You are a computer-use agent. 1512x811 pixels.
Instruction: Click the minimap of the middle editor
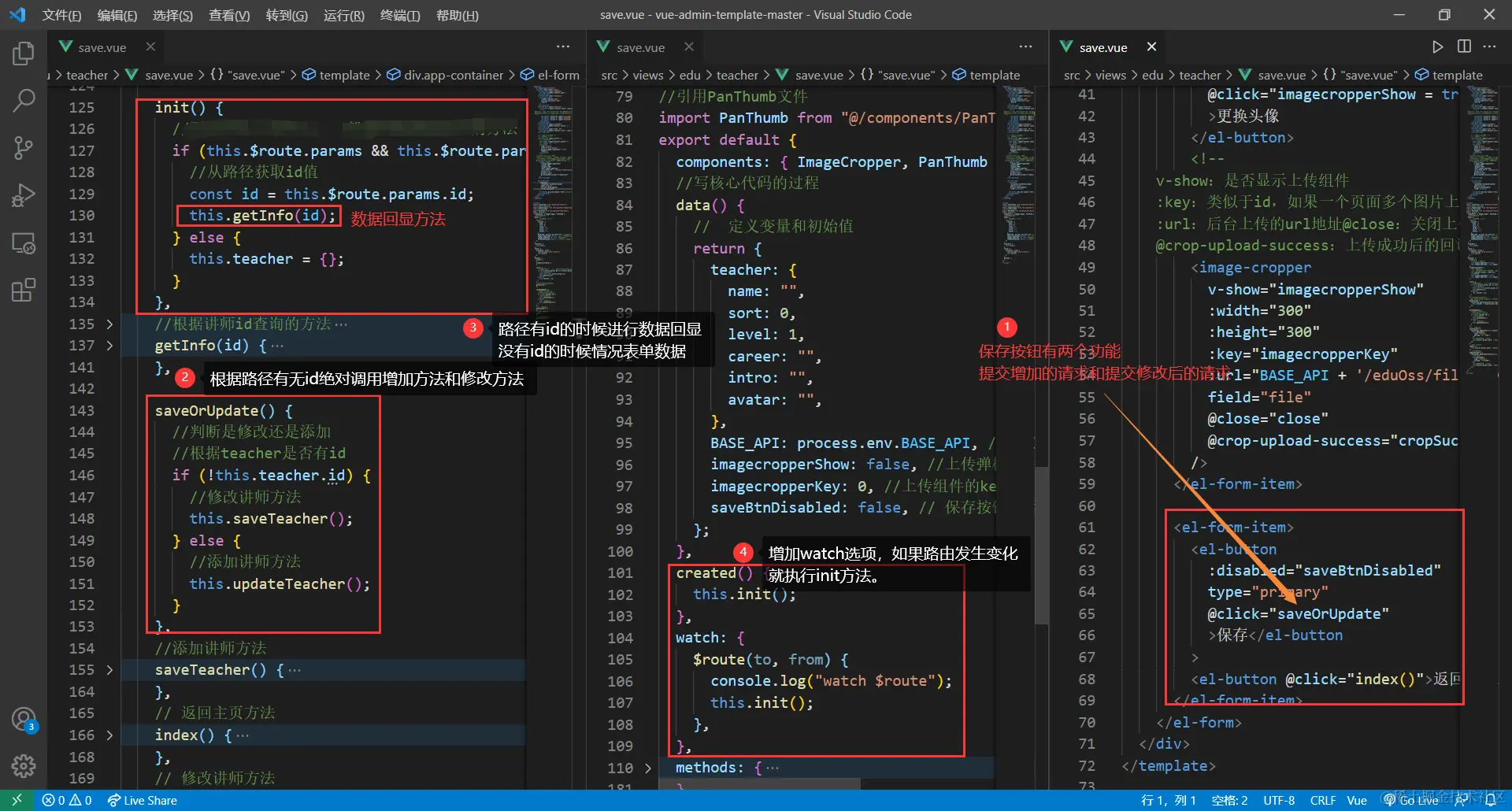pos(1018,173)
